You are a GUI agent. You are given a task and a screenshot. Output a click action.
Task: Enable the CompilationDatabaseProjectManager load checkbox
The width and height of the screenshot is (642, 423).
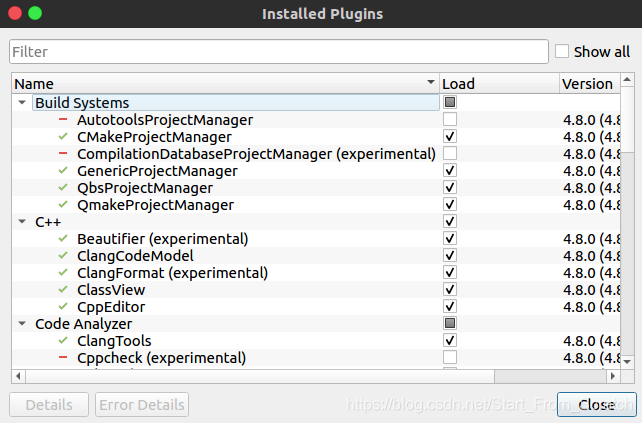point(450,153)
